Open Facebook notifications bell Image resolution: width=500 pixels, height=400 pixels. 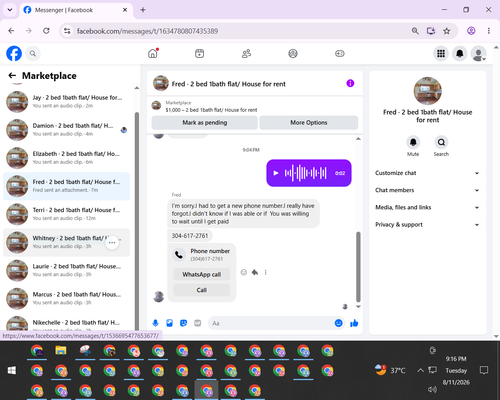[460, 53]
